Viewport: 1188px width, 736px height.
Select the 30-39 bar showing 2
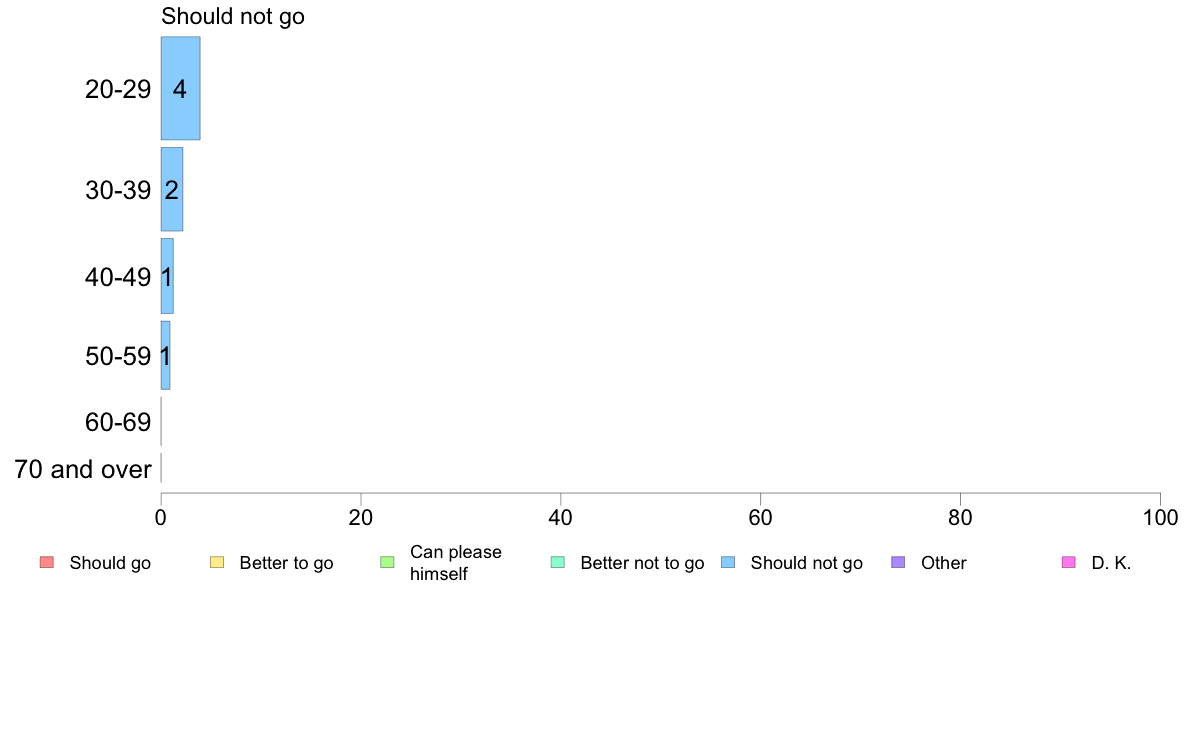pos(172,189)
